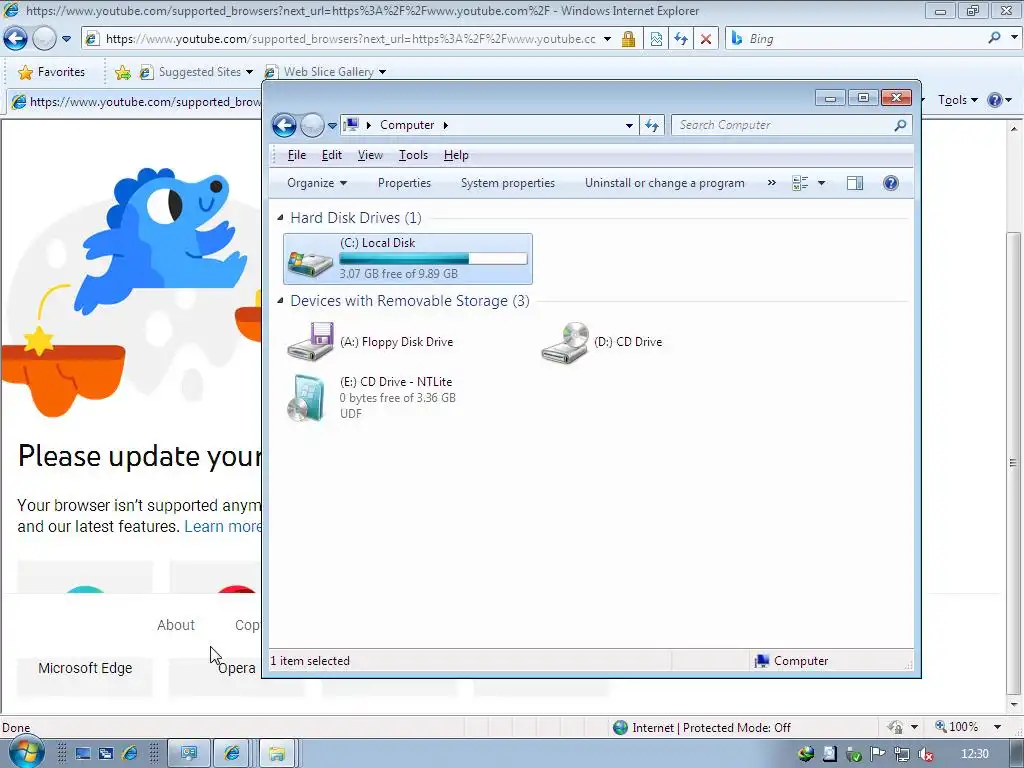Click the Explorer folder taskbar button
The image size is (1024, 768).
coord(277,754)
